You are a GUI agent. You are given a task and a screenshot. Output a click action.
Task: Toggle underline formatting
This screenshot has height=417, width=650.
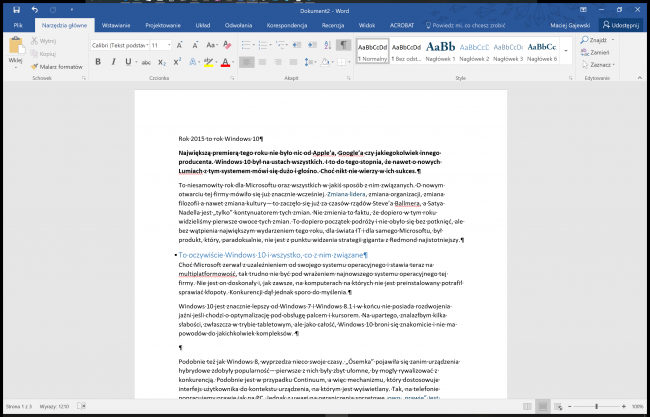(128, 62)
